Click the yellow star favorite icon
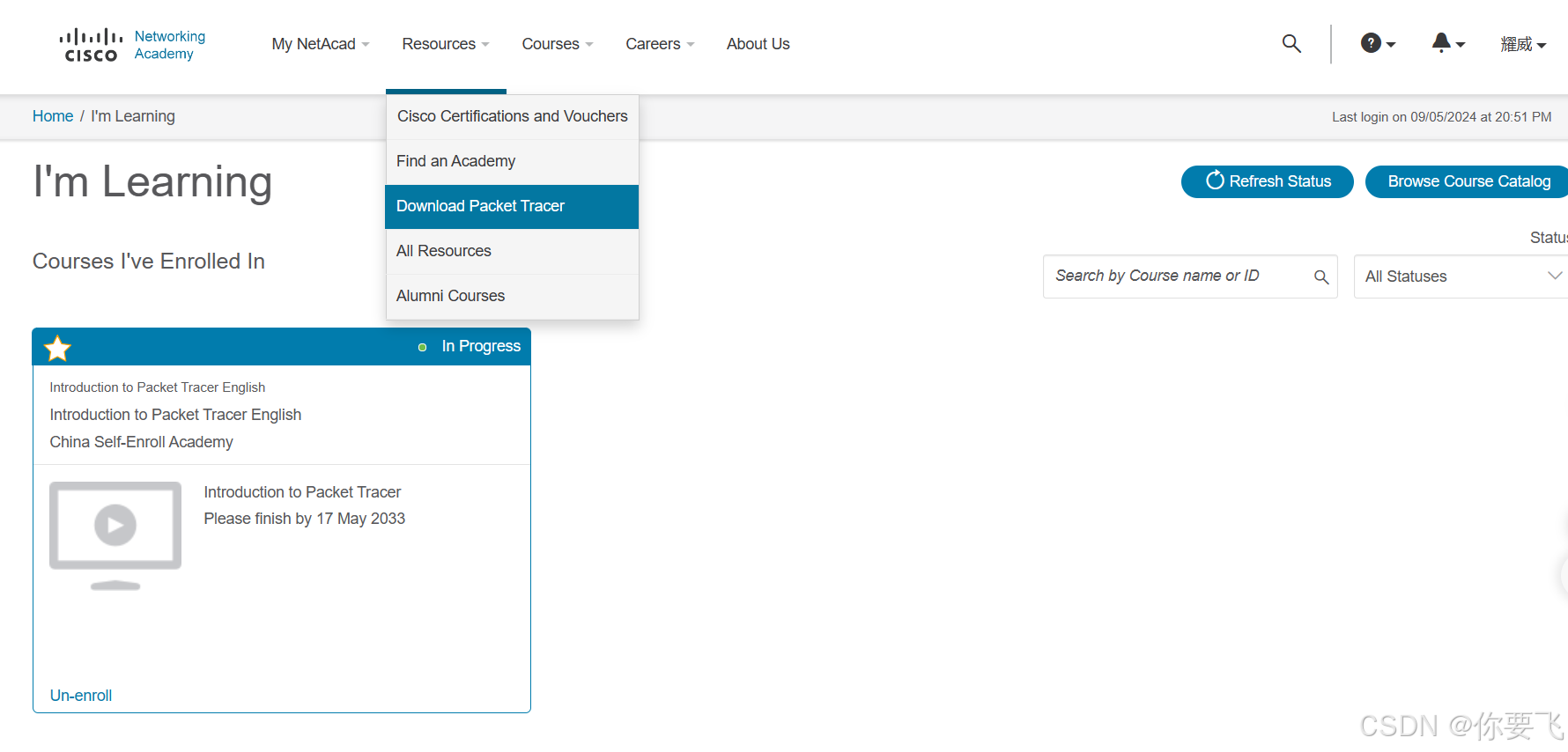1568x752 pixels. (58, 349)
